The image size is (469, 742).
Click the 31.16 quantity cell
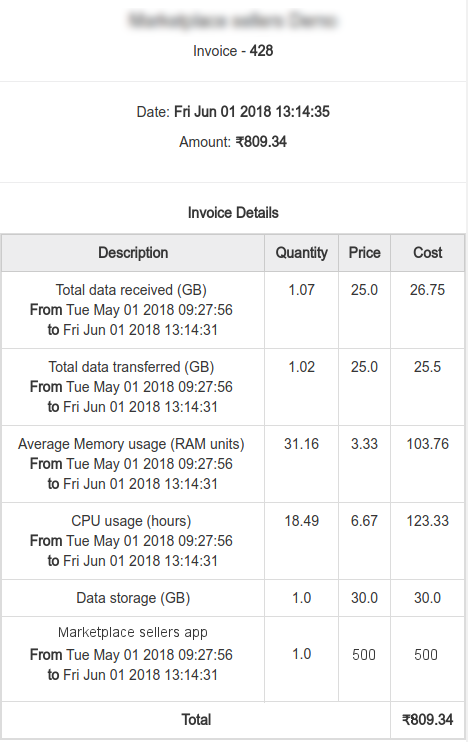[x=301, y=444]
